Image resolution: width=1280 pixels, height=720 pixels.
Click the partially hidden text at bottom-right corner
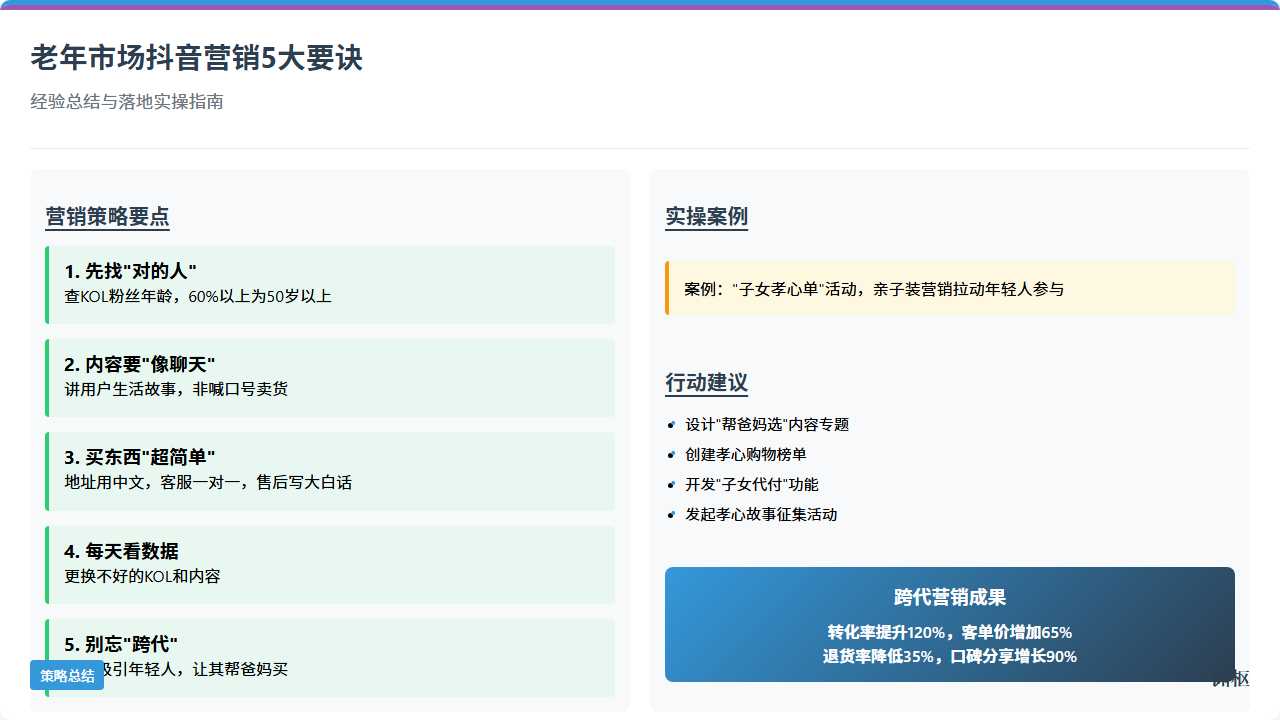[x=1230, y=679]
